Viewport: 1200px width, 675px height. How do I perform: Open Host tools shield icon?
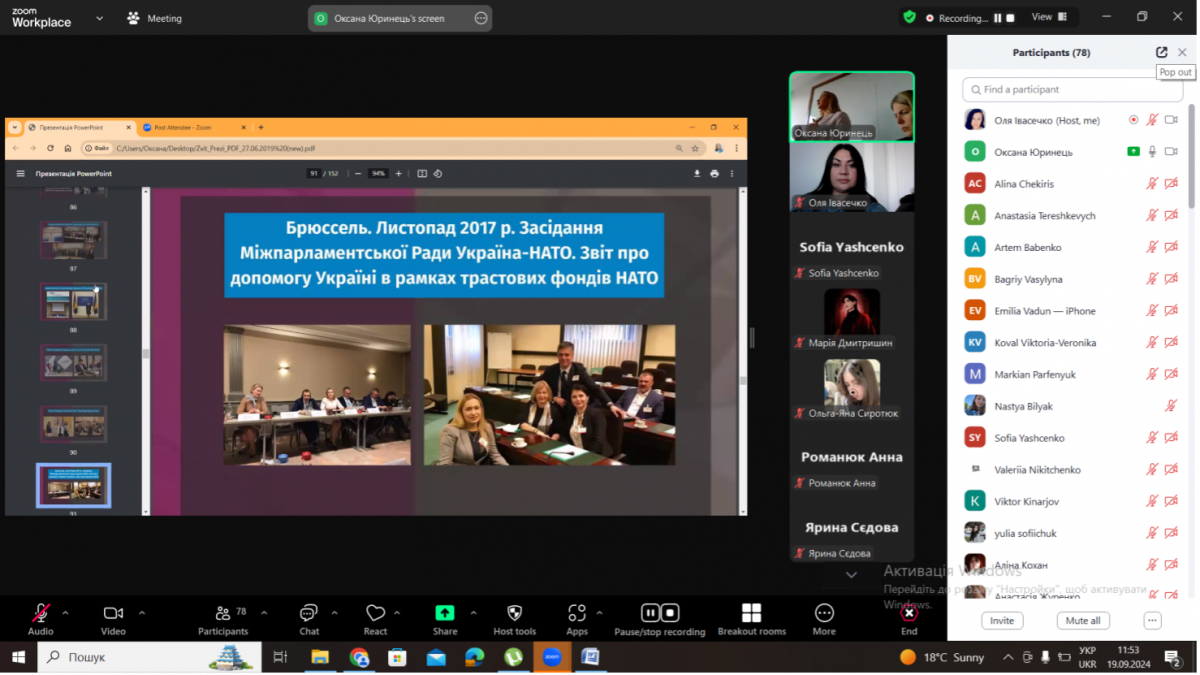pos(515,614)
